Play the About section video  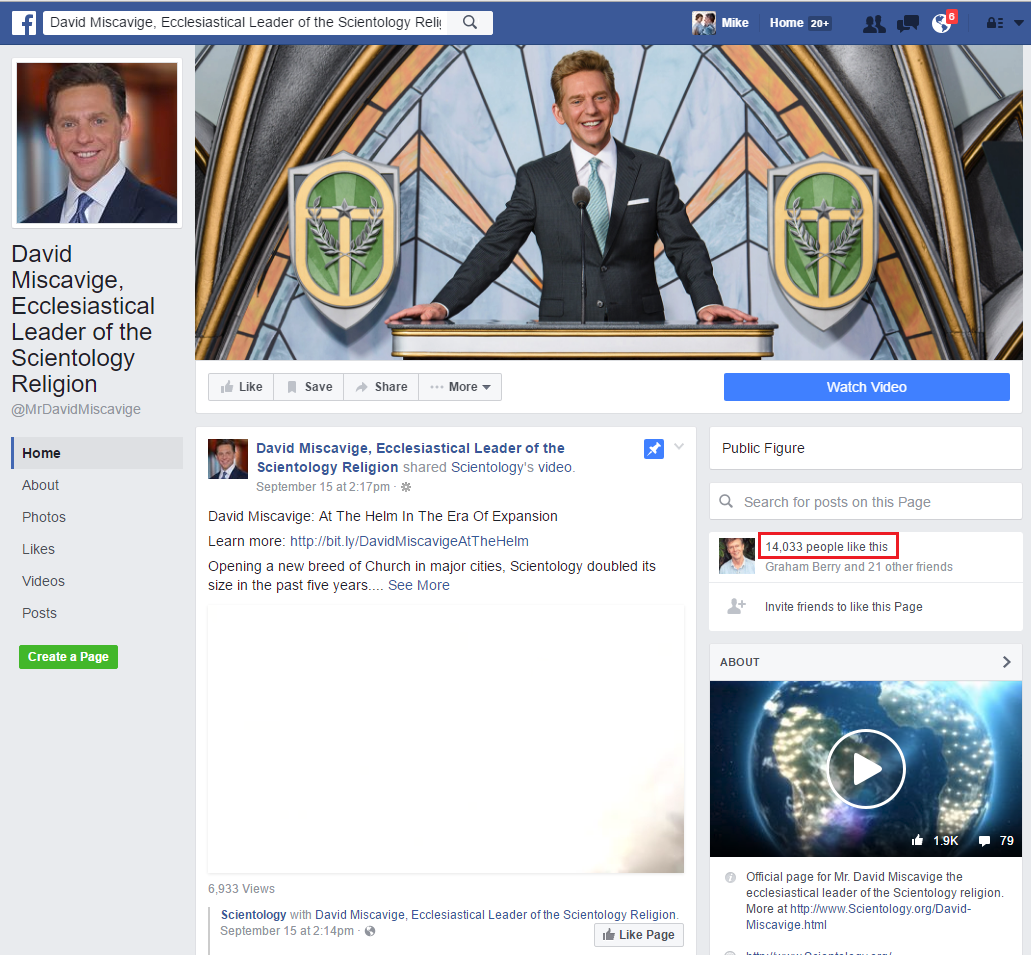866,768
